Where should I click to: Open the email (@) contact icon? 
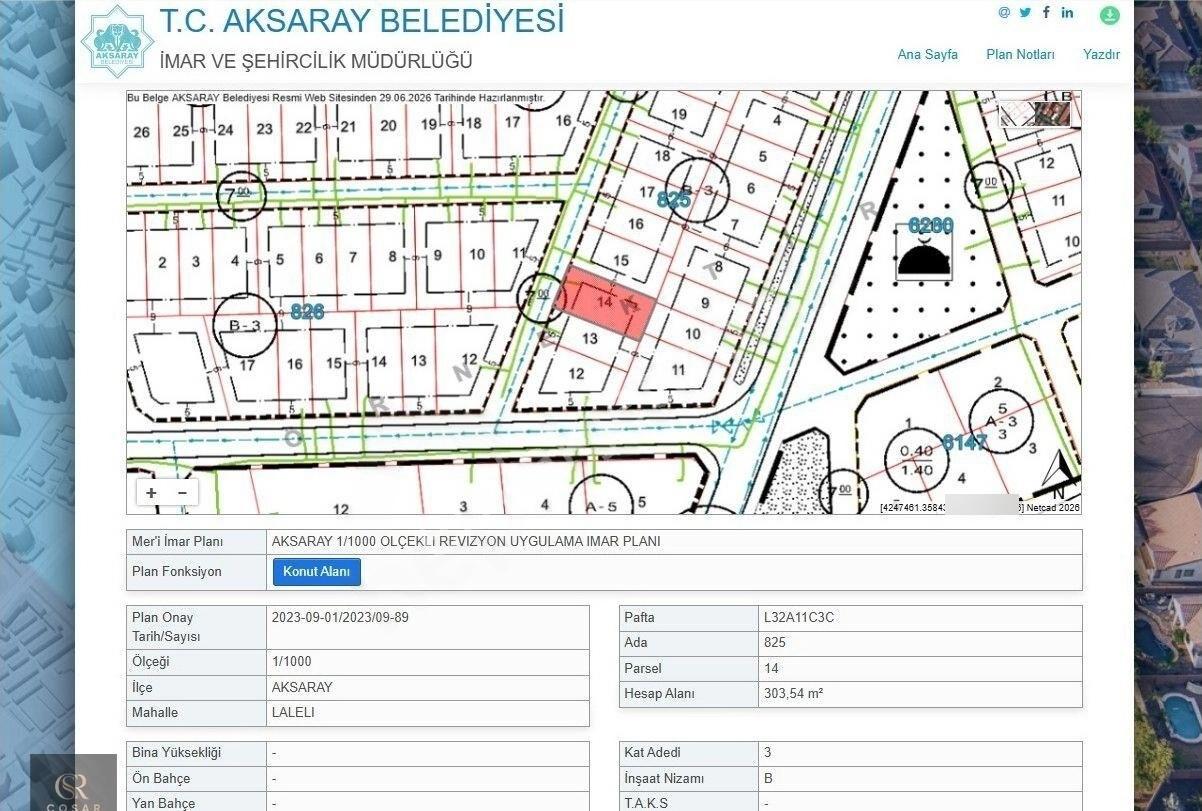click(1004, 13)
